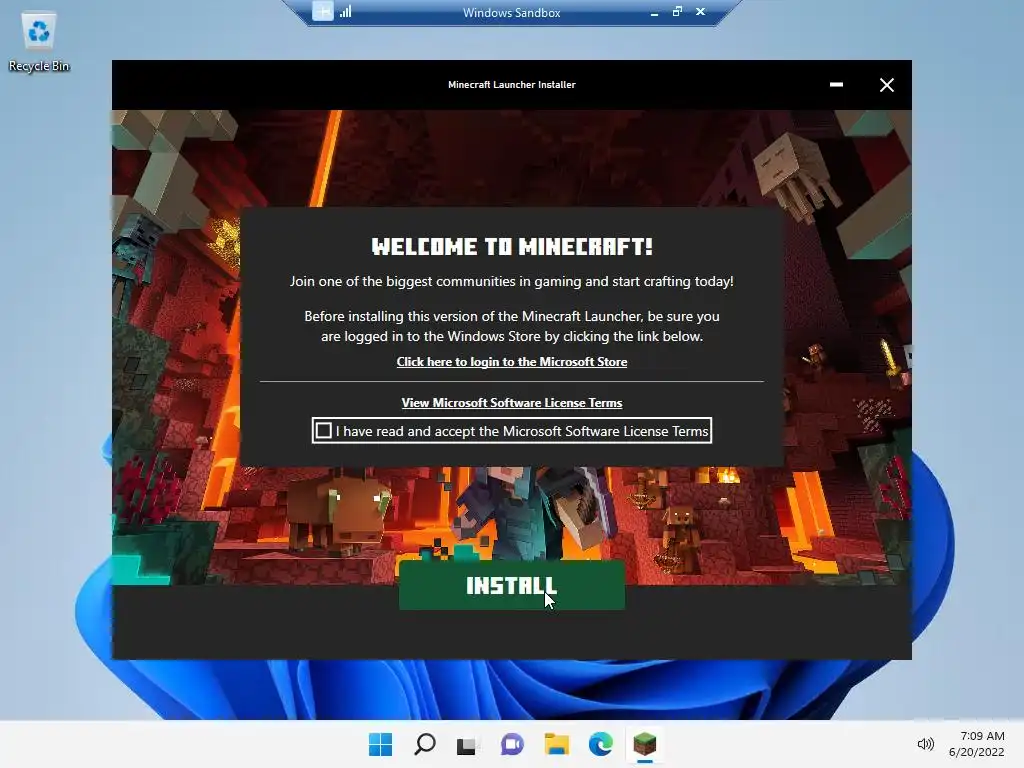Viewport: 1024px width, 768px height.
Task: Select the Minecraft installer taskbar icon
Action: [x=645, y=744]
